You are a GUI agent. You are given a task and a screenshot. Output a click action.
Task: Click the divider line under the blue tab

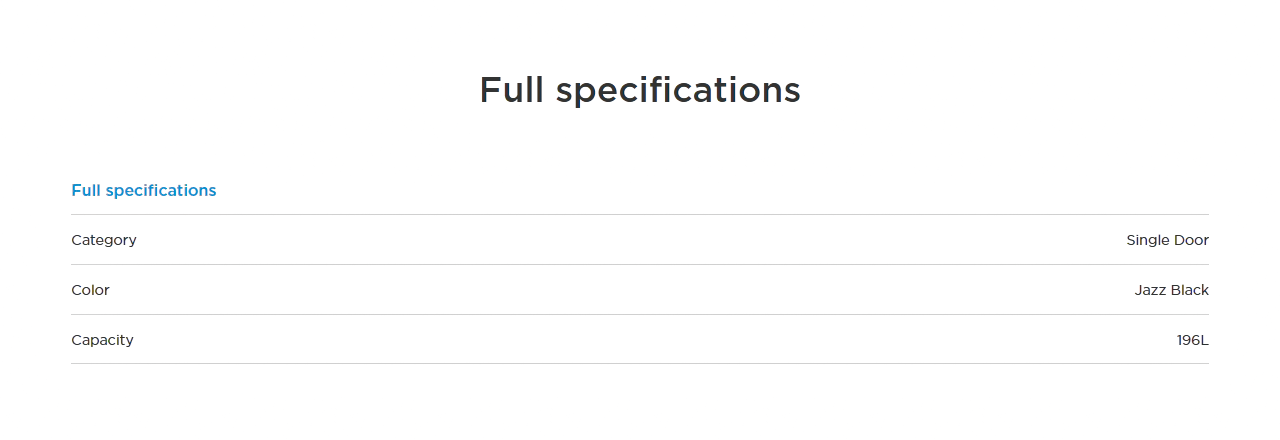[640, 214]
